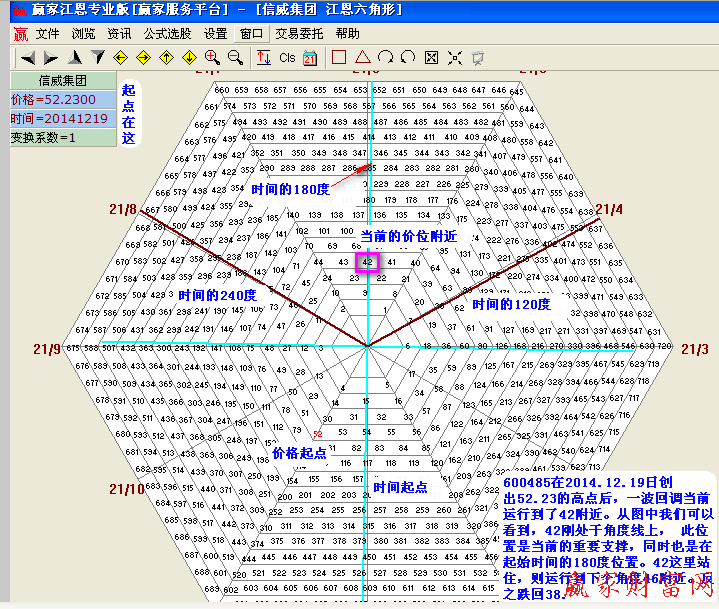Click the highlighted cell 42 in hexagon

(x=368, y=262)
